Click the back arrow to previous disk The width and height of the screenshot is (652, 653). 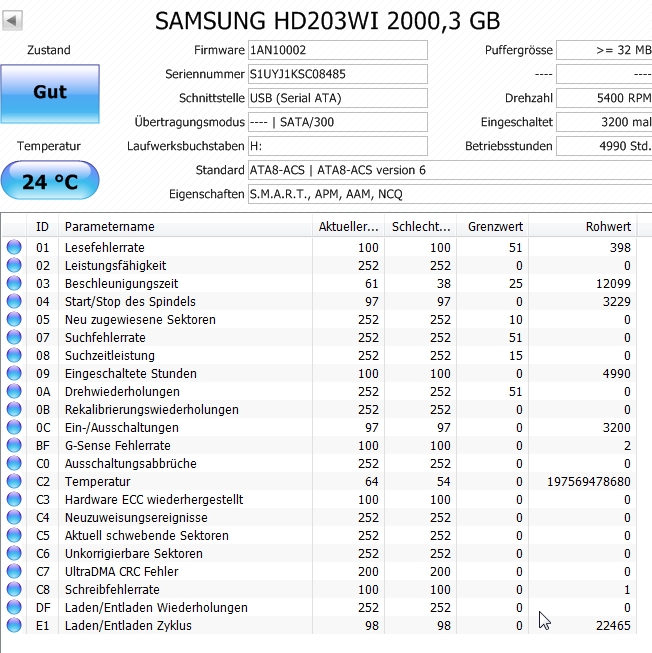[x=12, y=20]
